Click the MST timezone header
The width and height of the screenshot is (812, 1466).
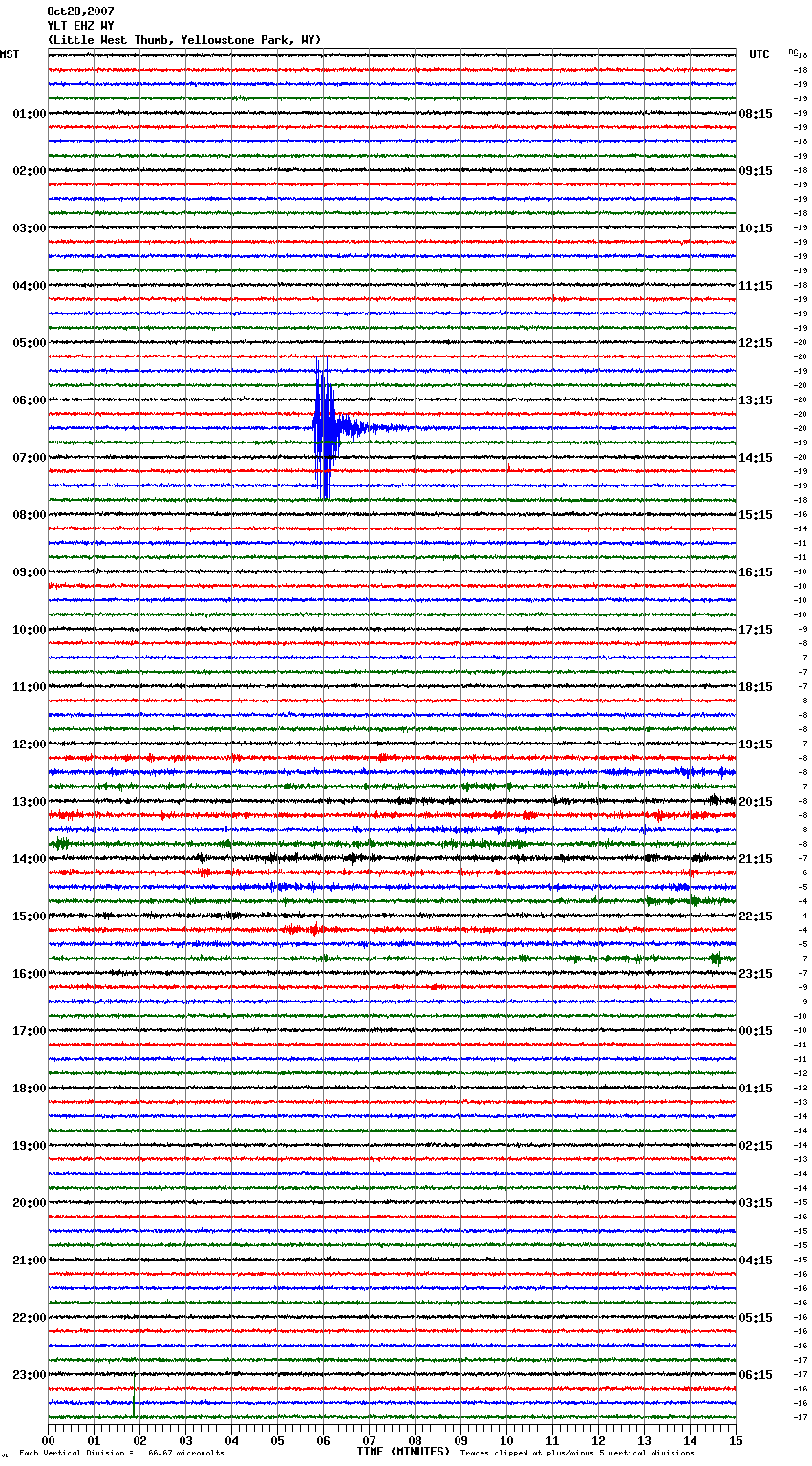(10, 54)
